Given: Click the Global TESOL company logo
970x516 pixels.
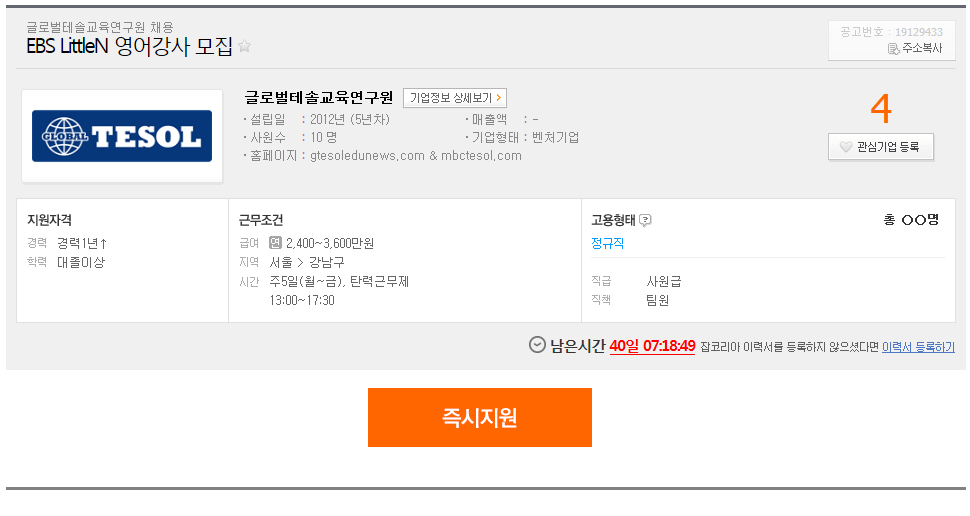Looking at the screenshot, I should (x=122, y=136).
